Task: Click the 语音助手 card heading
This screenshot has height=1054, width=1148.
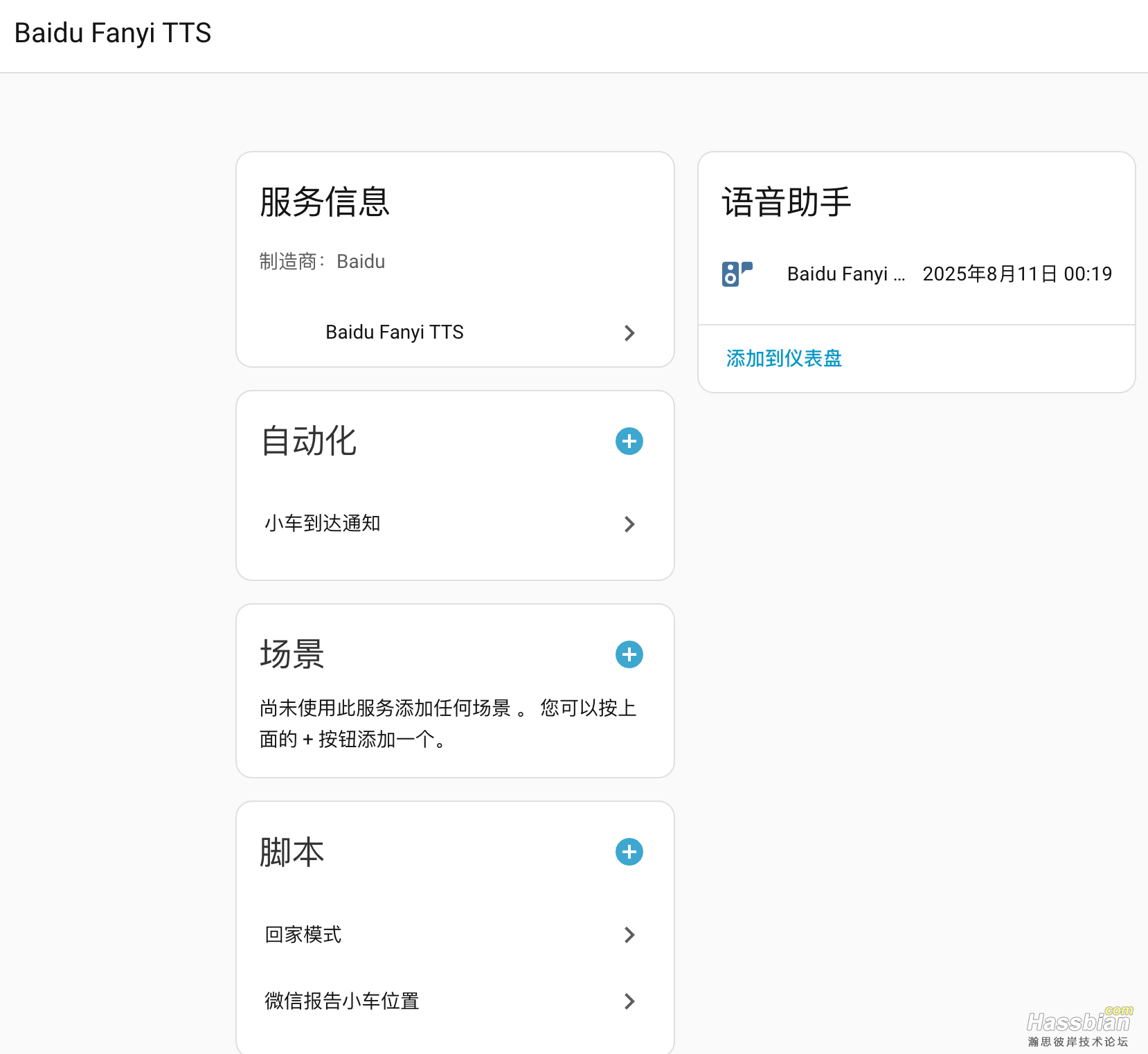Action: (787, 202)
